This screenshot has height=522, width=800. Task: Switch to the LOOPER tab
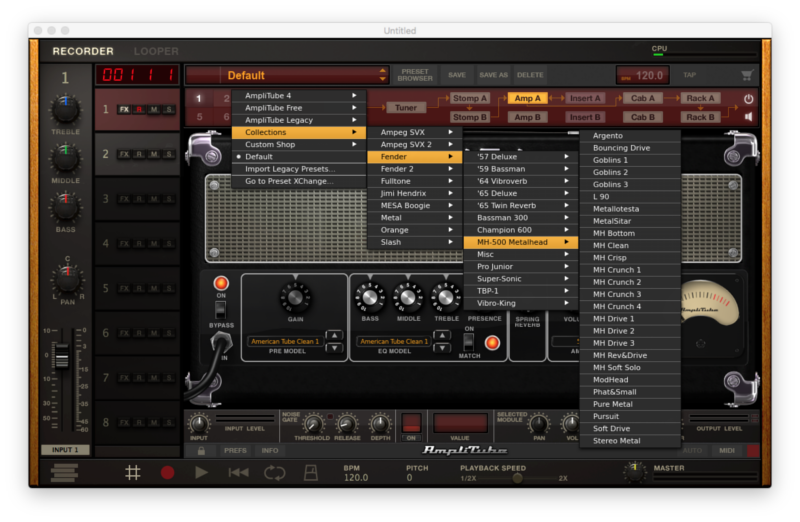pos(156,51)
